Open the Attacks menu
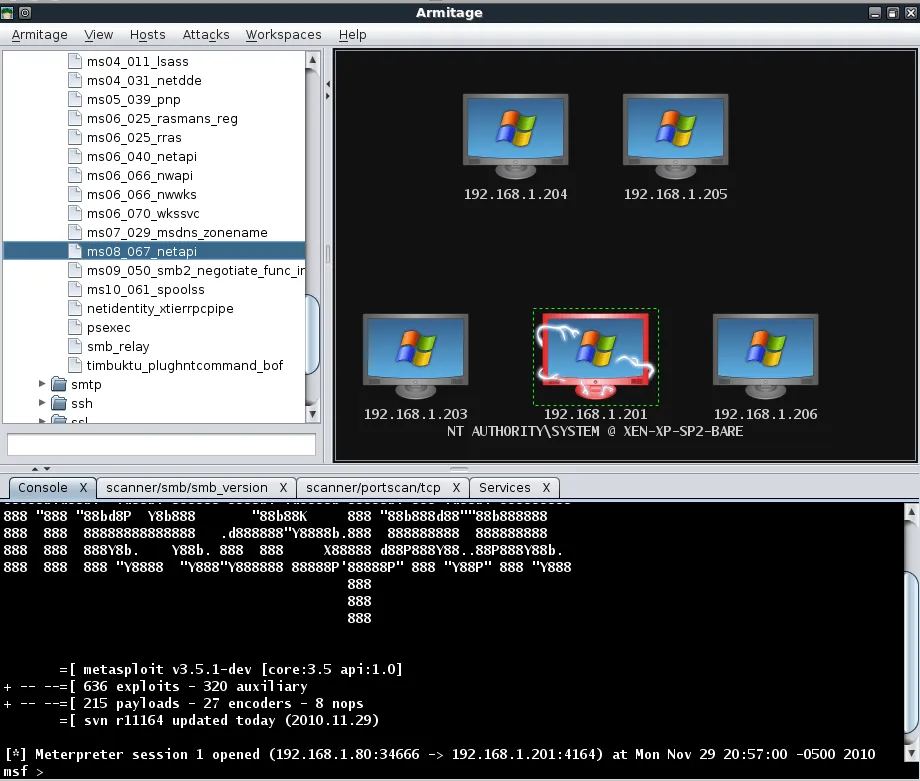Screen dimensions: 920x781 point(206,34)
